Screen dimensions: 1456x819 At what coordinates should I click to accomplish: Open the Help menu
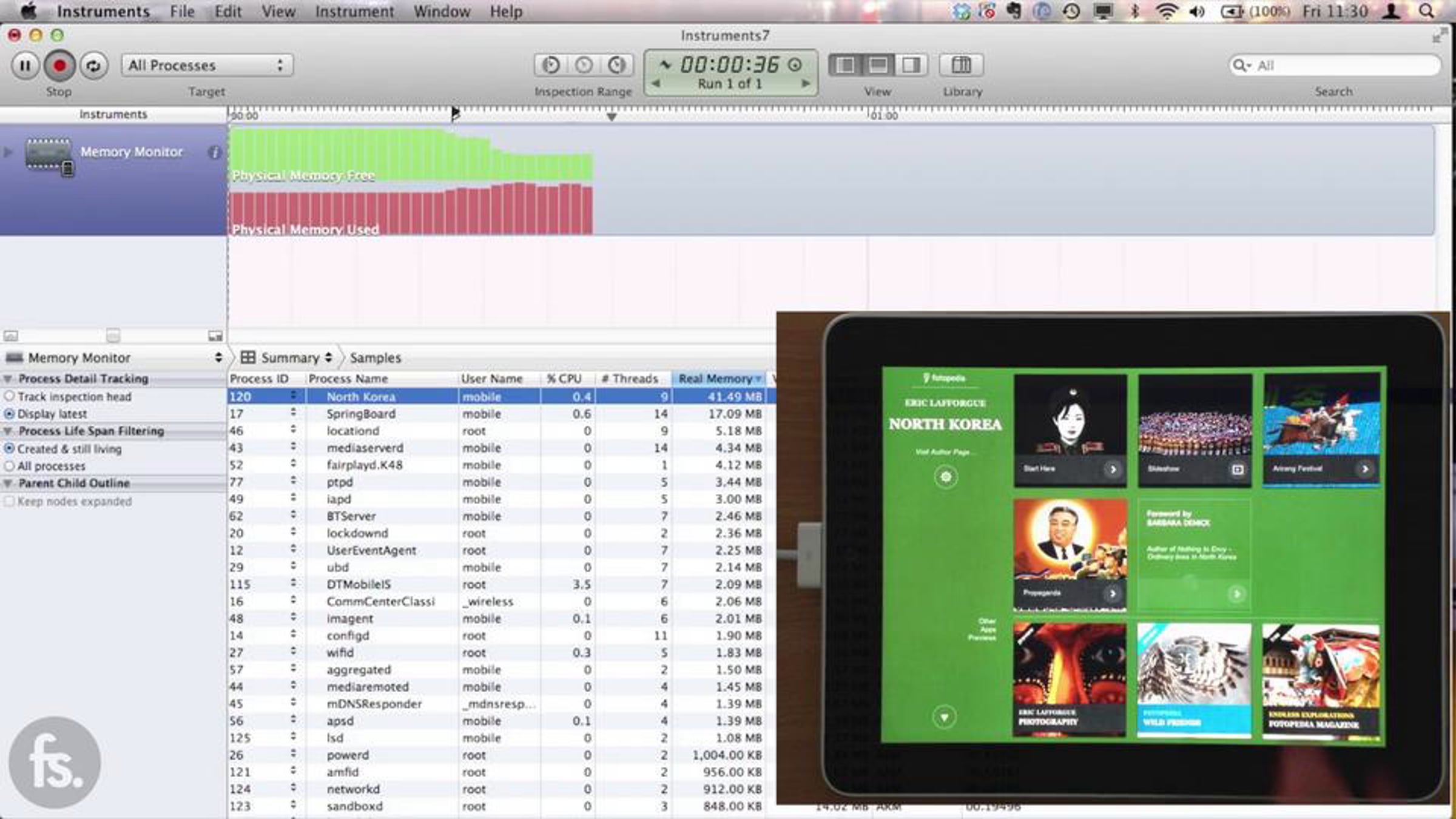pyautogui.click(x=506, y=11)
